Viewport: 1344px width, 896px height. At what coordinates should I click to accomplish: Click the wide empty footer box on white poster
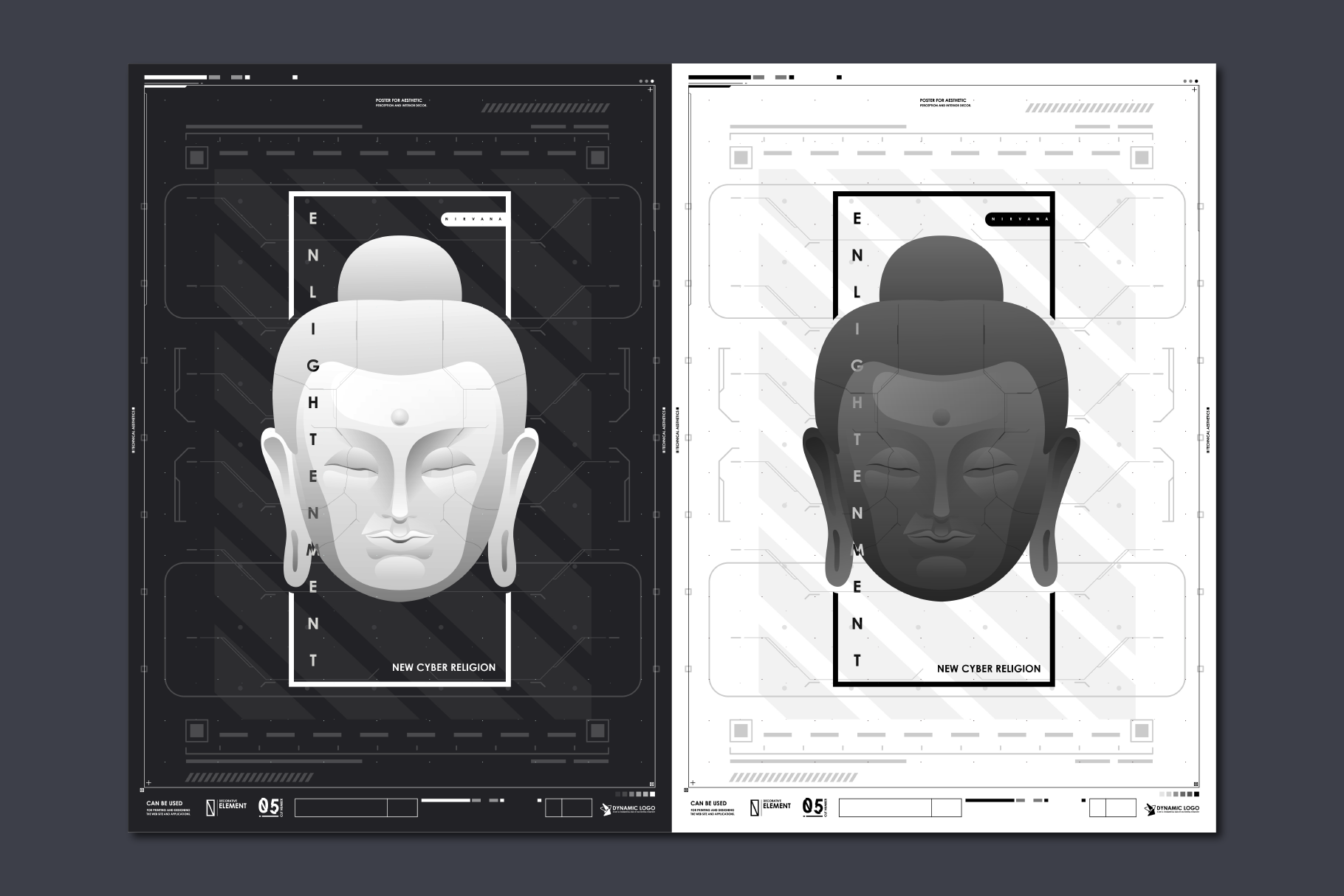pyautogui.click(x=885, y=807)
